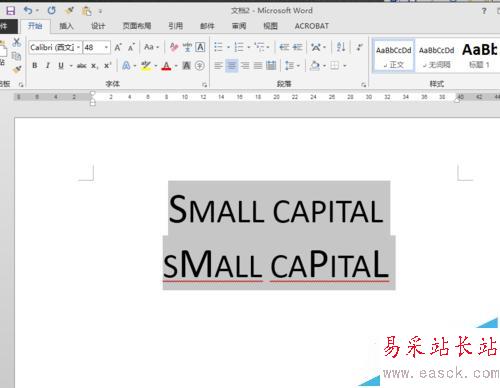Click the paragraph shading paint bucket
This screenshot has width=500, height=388.
(x=315, y=66)
